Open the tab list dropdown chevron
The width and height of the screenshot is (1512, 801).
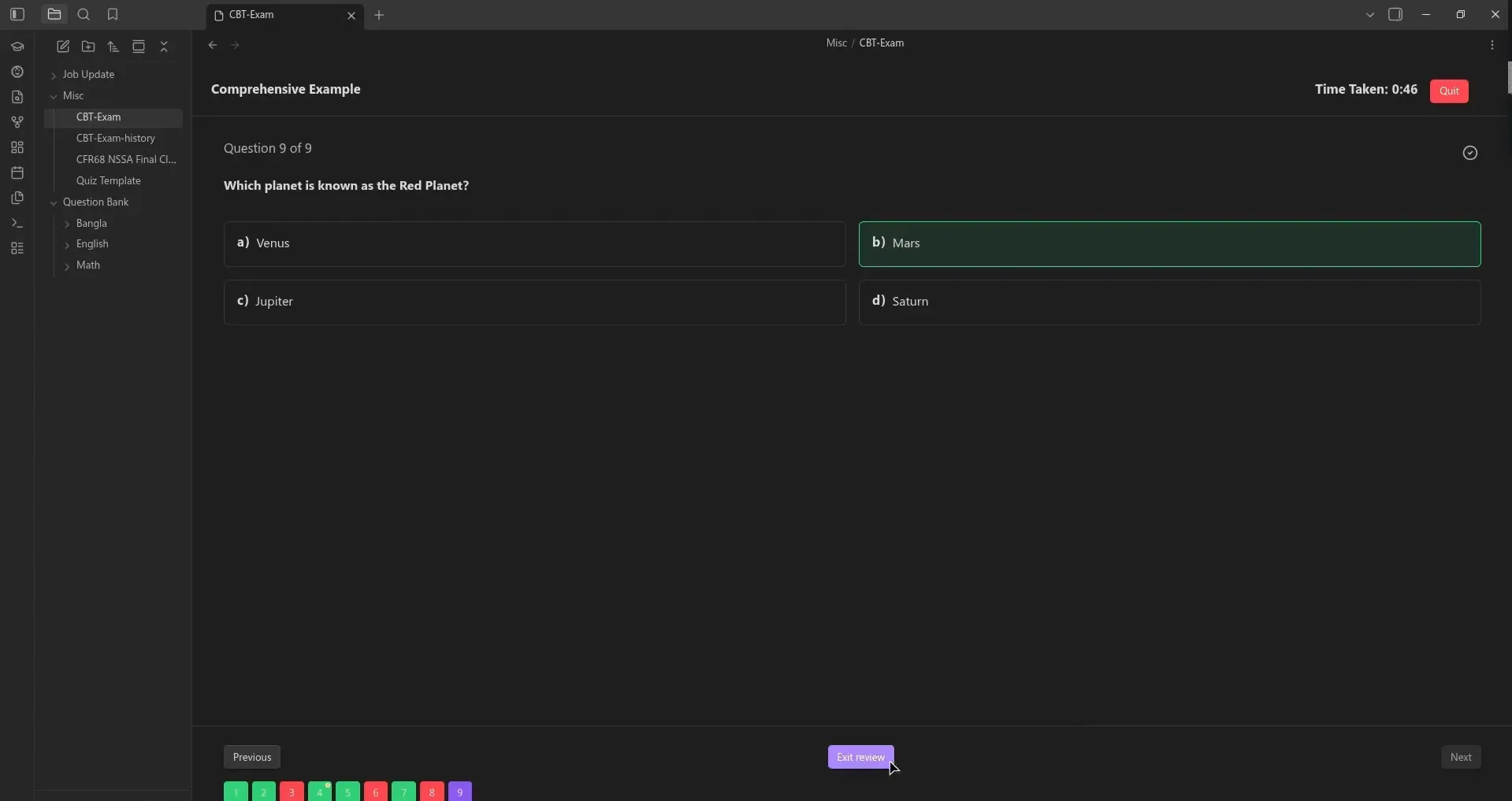pyautogui.click(x=1370, y=14)
